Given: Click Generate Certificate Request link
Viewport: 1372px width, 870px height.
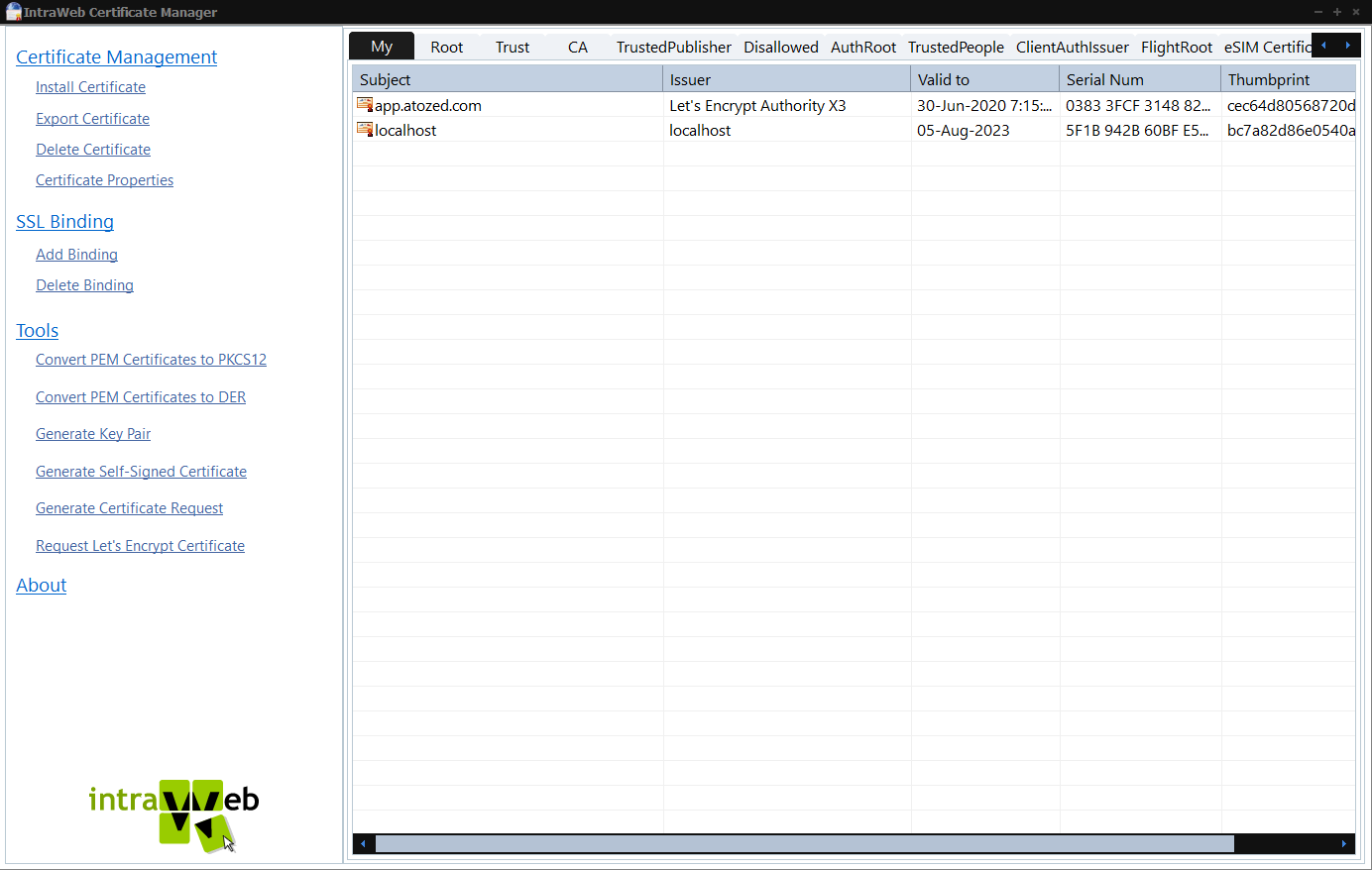Looking at the screenshot, I should tap(129, 508).
